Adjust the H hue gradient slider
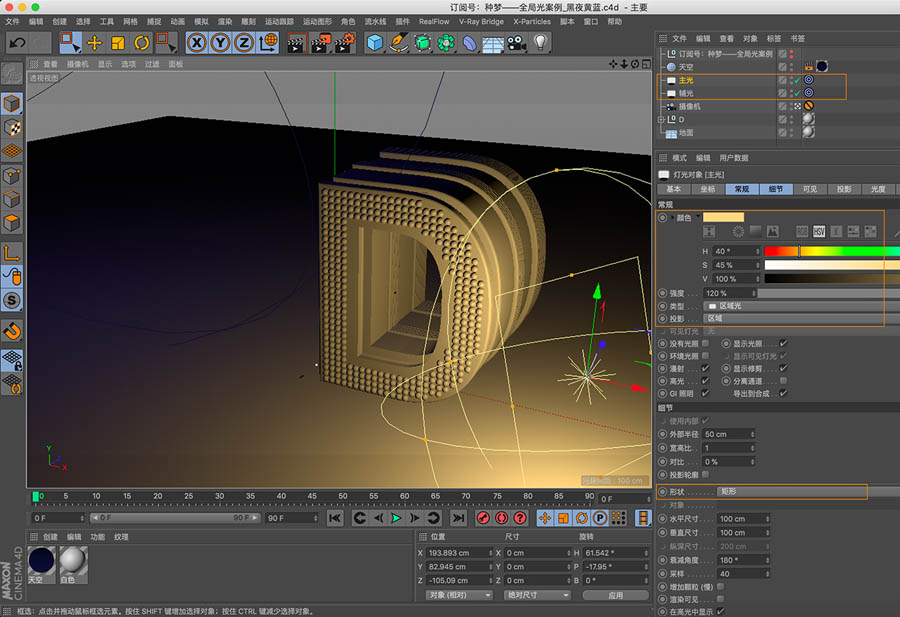 tap(832, 251)
